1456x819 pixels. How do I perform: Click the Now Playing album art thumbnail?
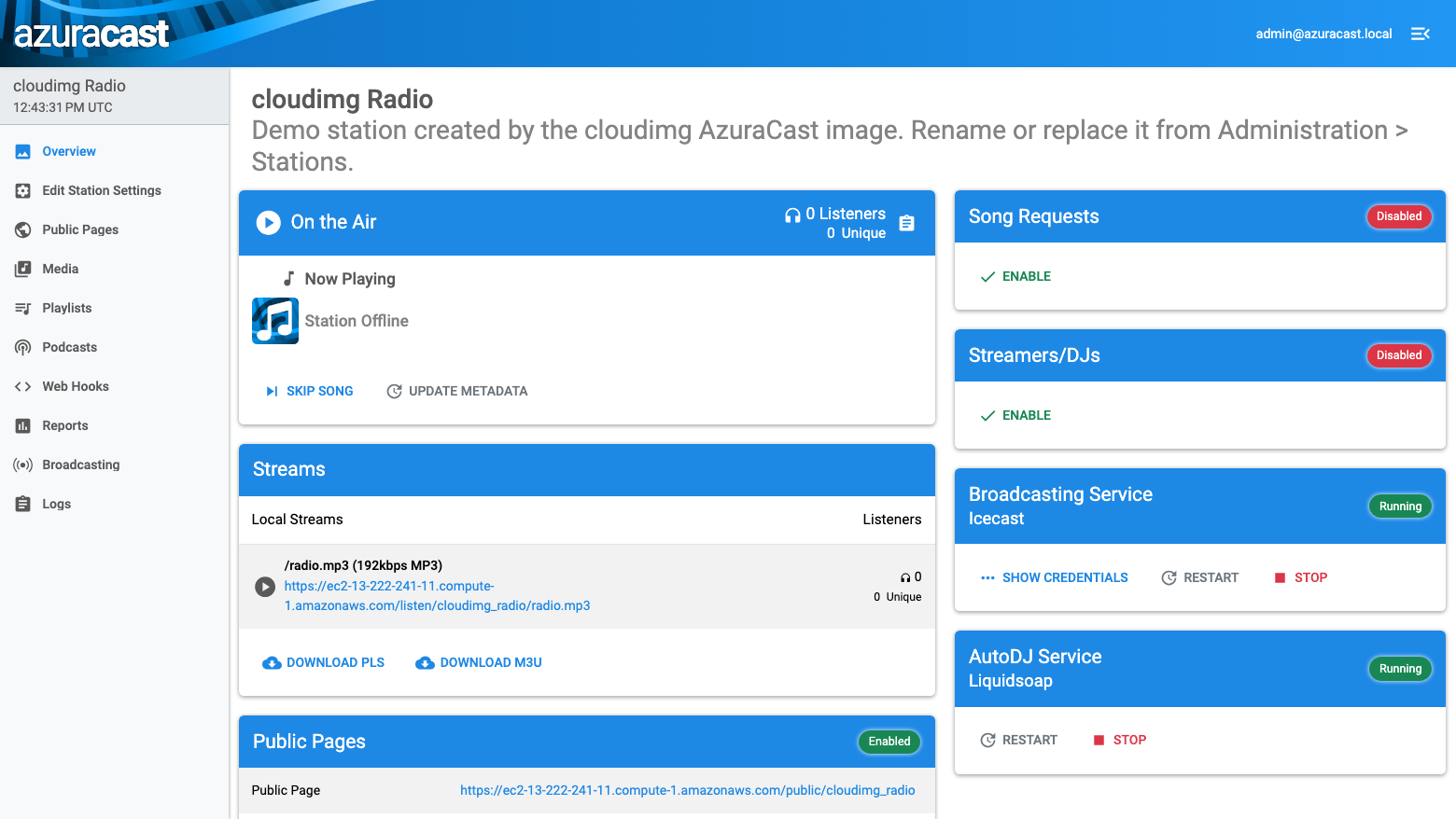point(275,321)
